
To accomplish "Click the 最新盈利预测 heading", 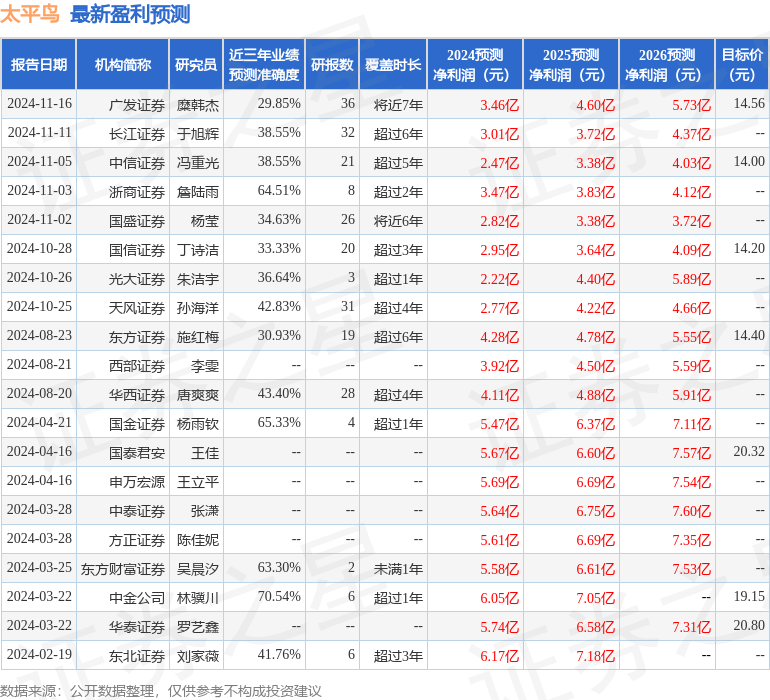I will point(130,14).
